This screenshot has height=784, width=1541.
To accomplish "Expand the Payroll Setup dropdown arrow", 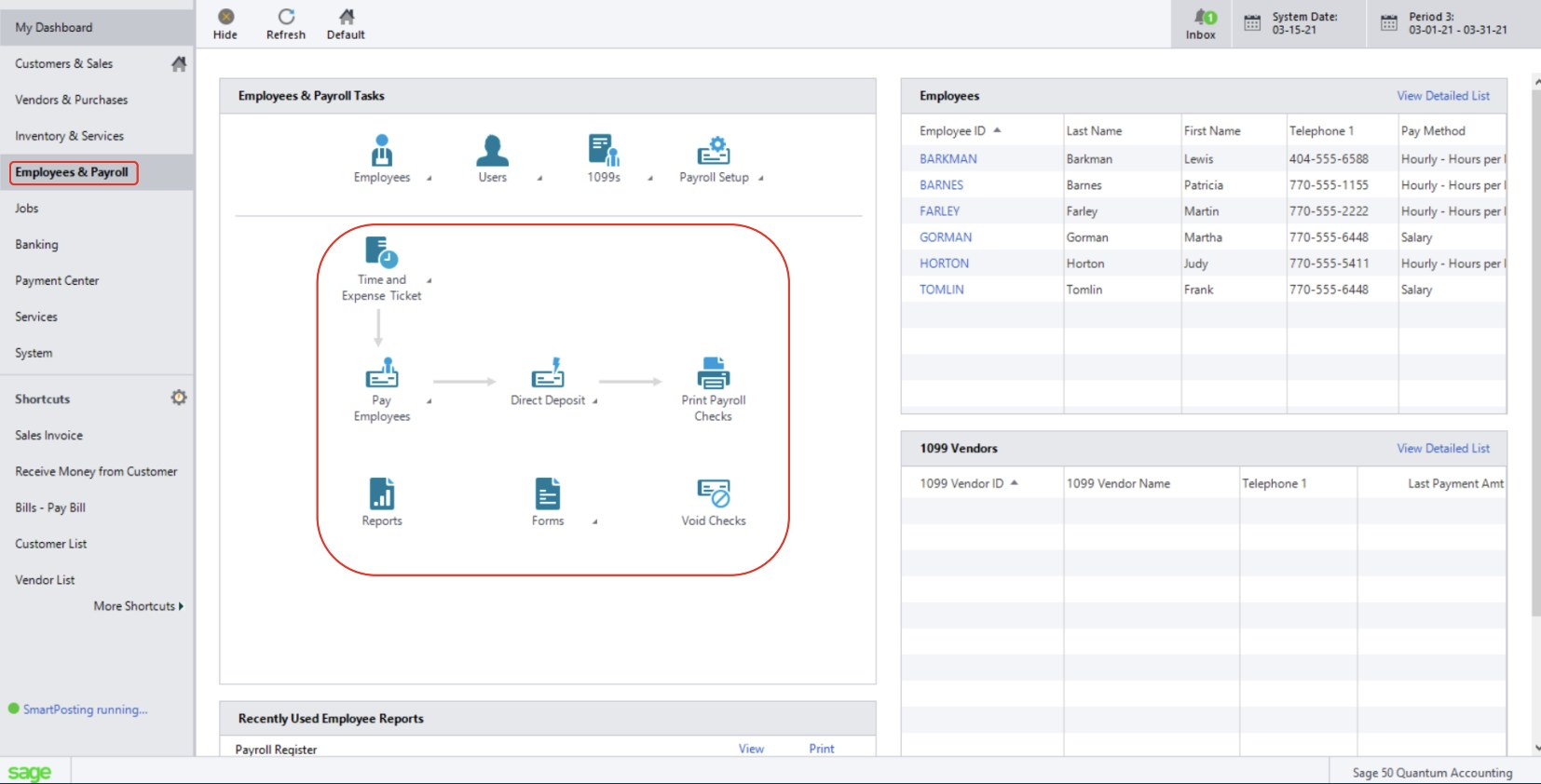I will pos(760,178).
